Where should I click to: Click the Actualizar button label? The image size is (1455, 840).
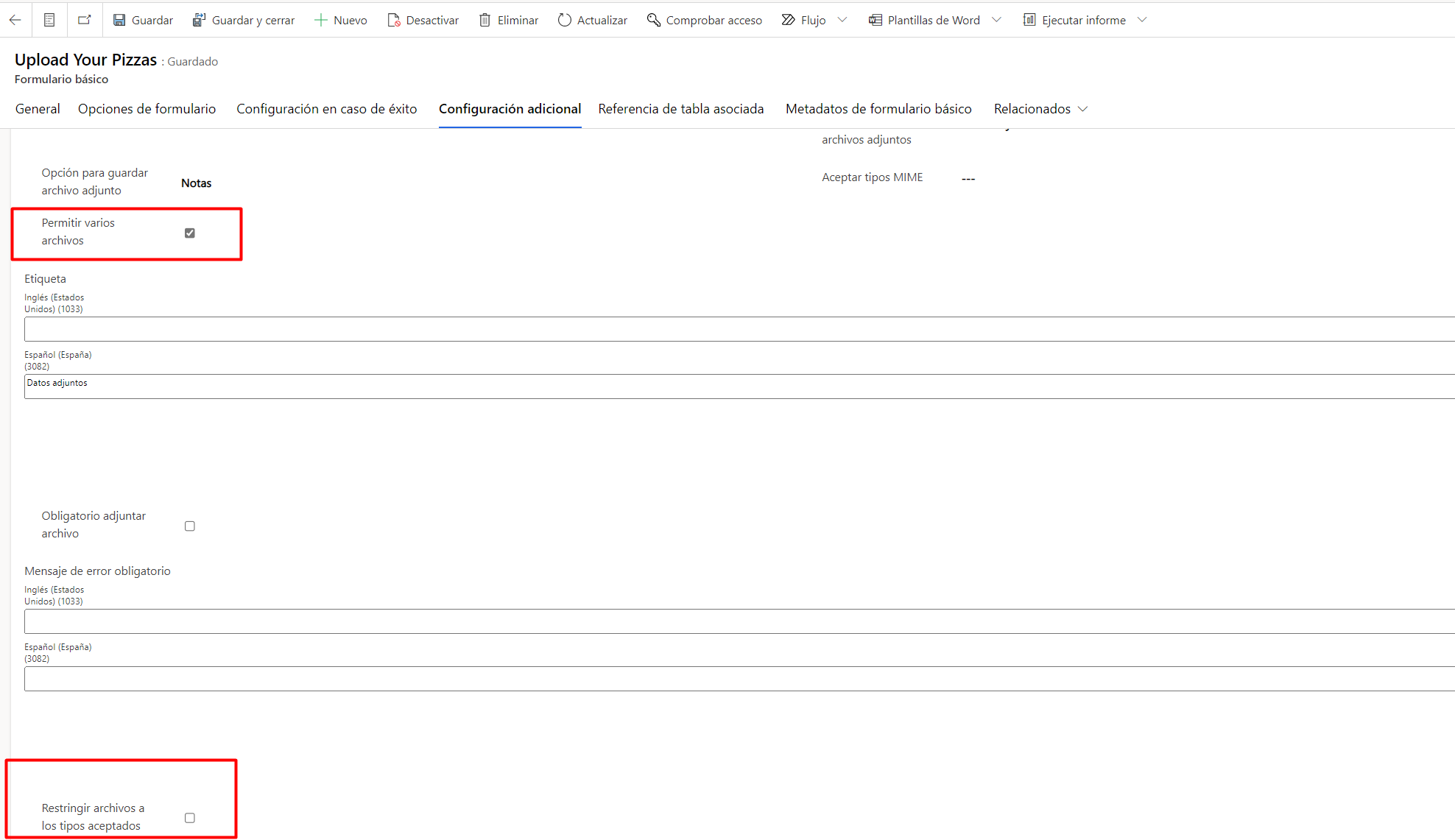coord(602,20)
